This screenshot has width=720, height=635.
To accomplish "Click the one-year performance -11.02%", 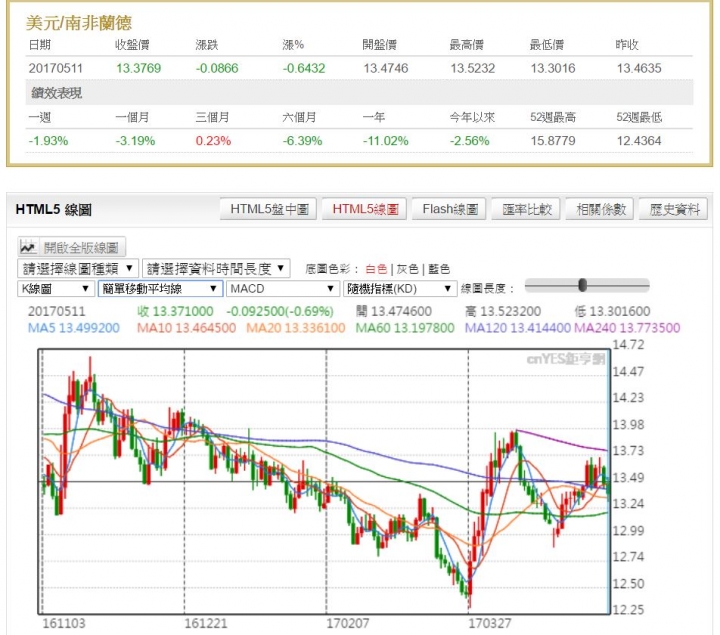I will coord(385,140).
